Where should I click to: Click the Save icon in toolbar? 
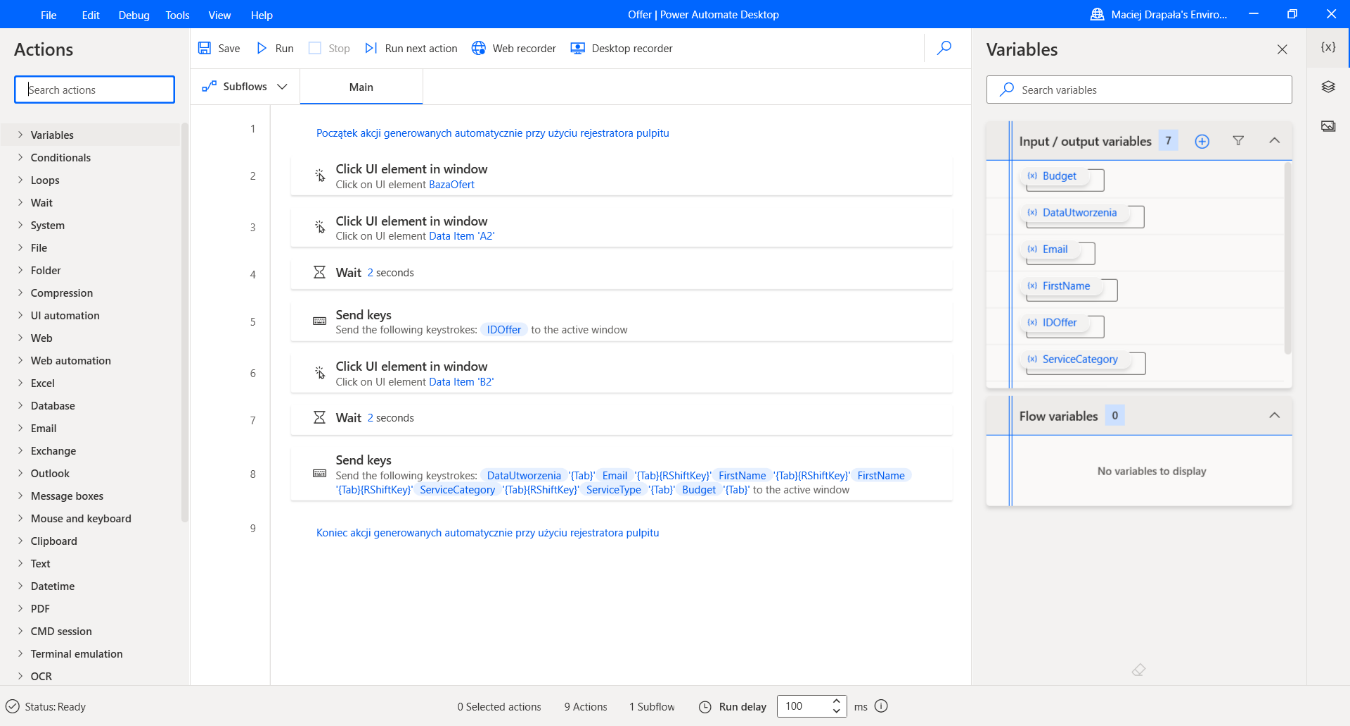click(x=205, y=48)
